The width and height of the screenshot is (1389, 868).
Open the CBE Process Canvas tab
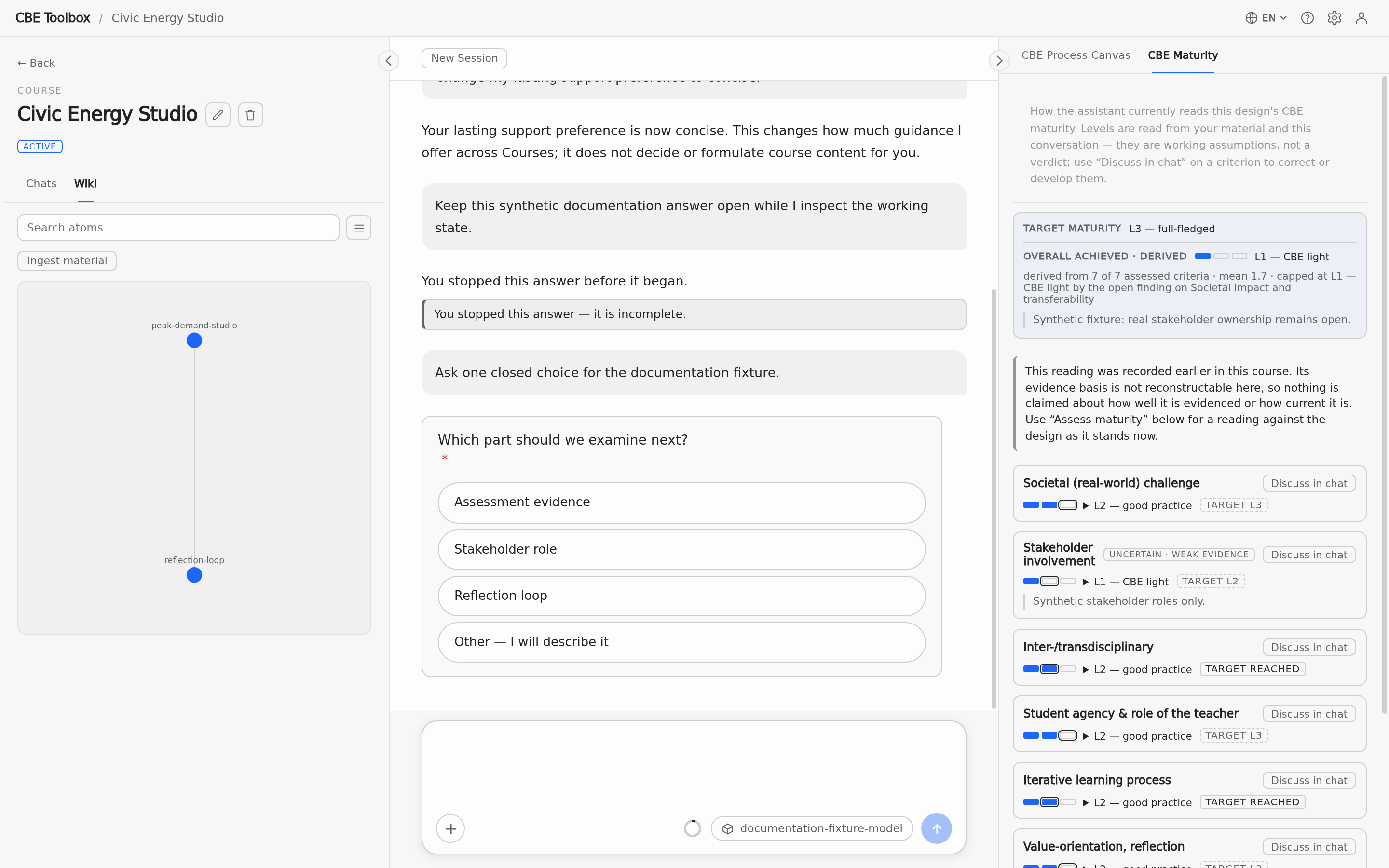coord(1076,55)
